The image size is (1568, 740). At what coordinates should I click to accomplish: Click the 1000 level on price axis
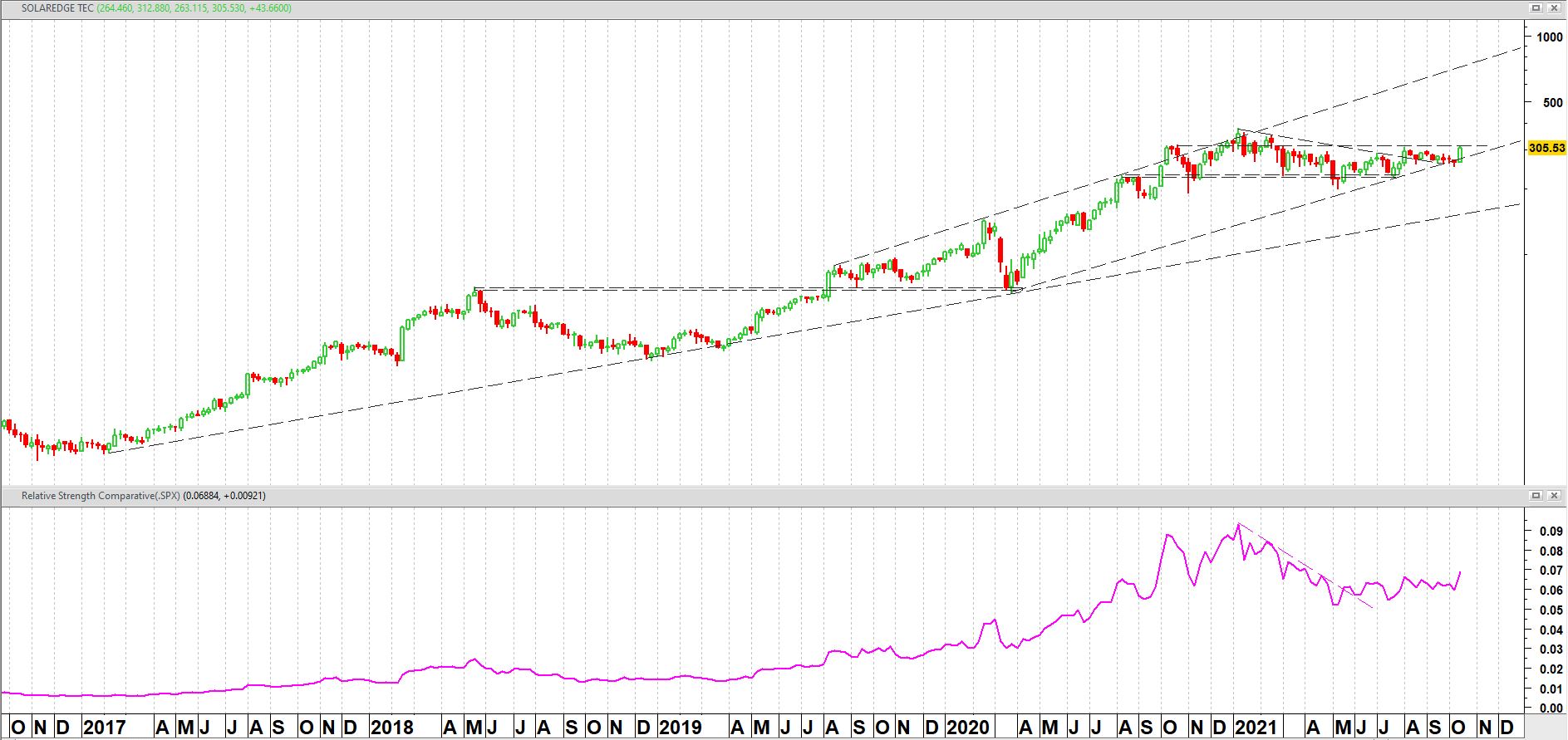(1550, 37)
